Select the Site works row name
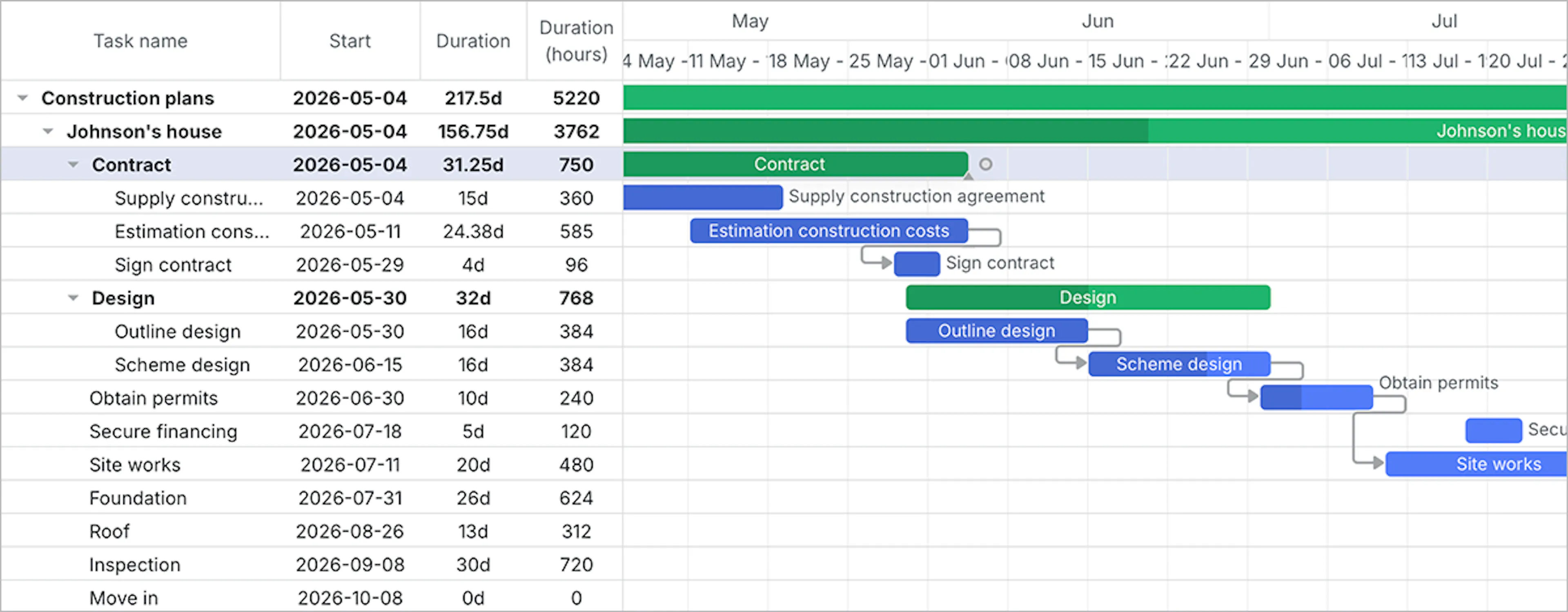 point(134,465)
